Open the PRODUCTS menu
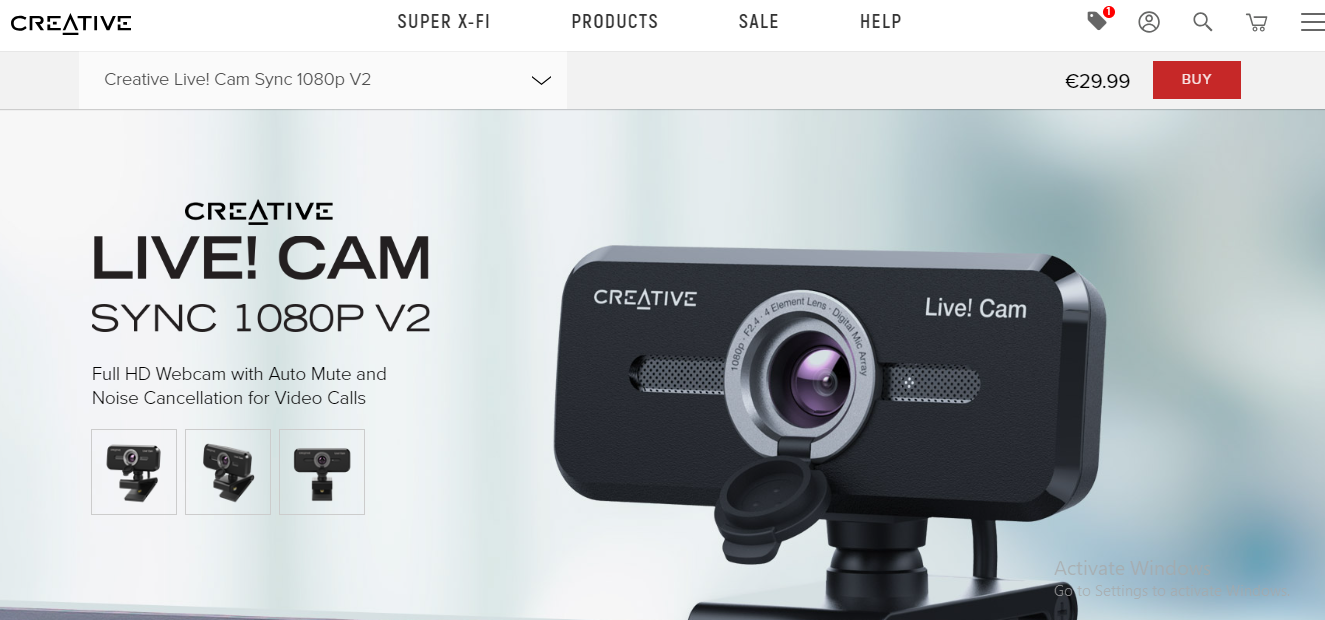This screenshot has width=1325, height=620. coord(615,22)
